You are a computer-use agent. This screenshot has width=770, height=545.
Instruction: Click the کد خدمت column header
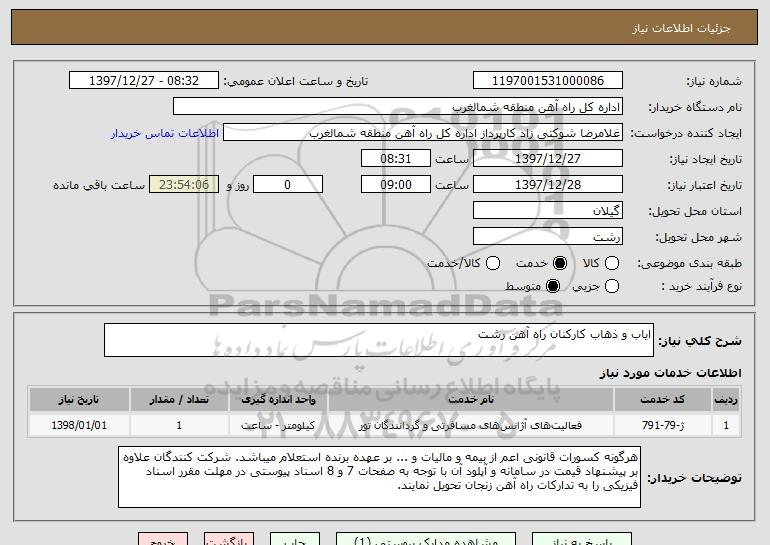point(662,400)
